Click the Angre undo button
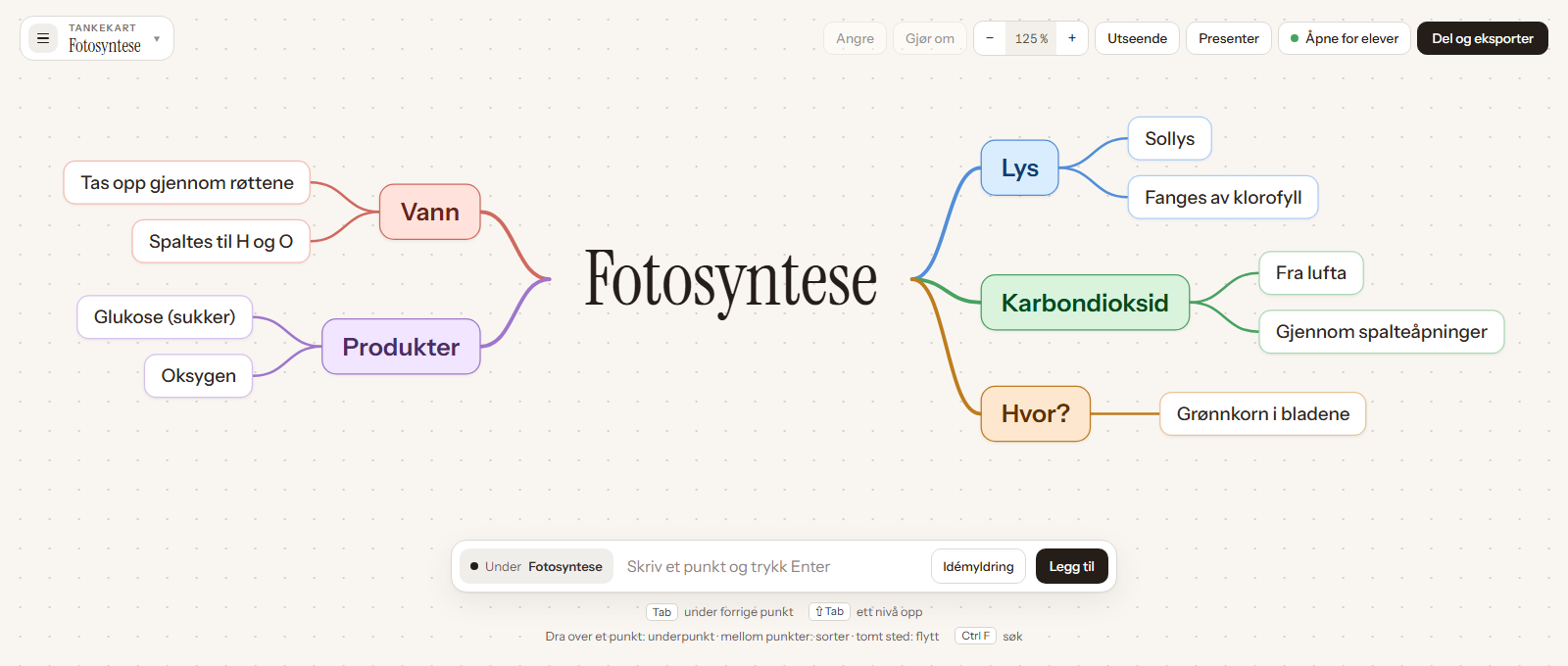1568x666 pixels. [855, 38]
